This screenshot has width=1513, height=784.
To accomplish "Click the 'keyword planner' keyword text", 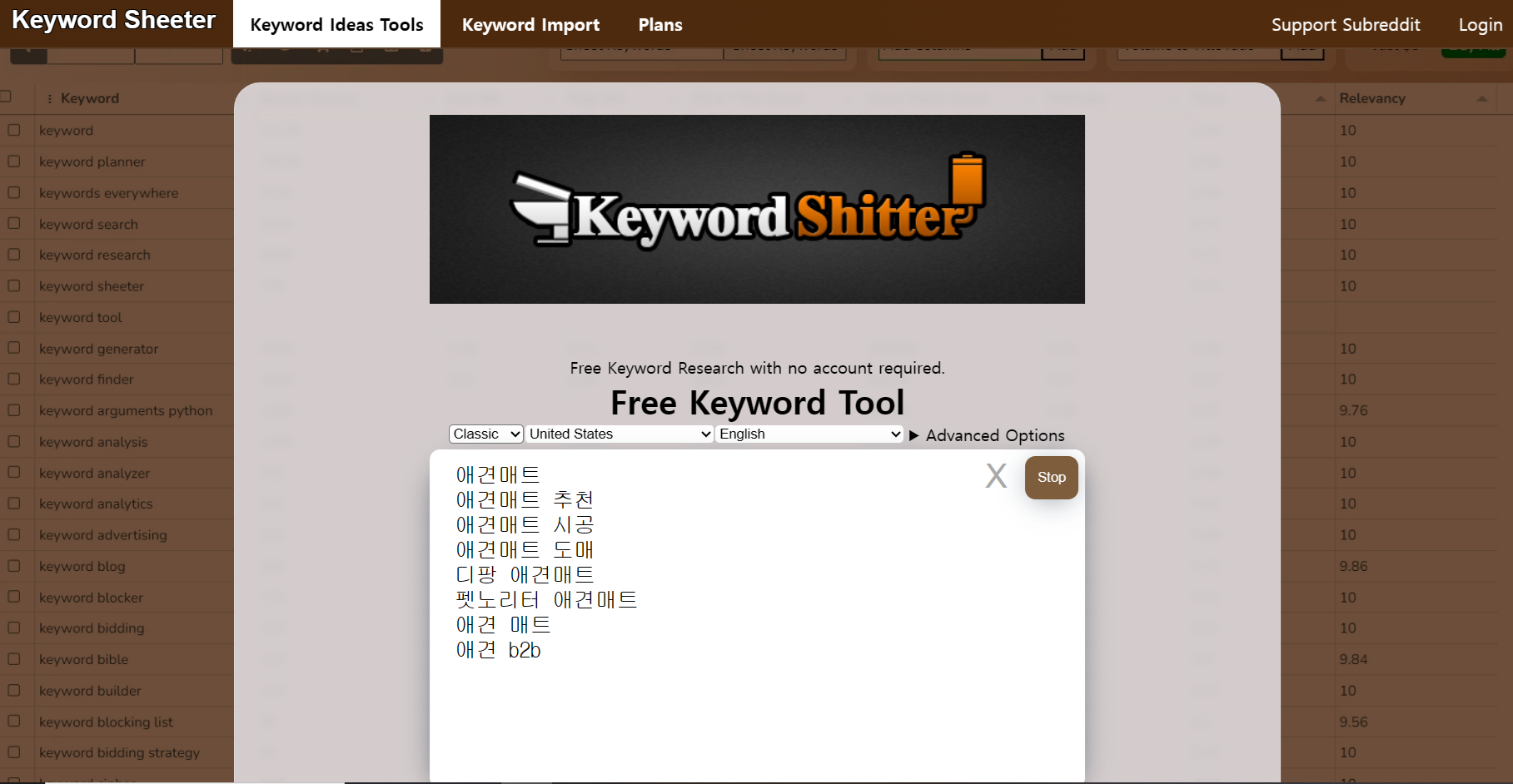I will (x=92, y=161).
